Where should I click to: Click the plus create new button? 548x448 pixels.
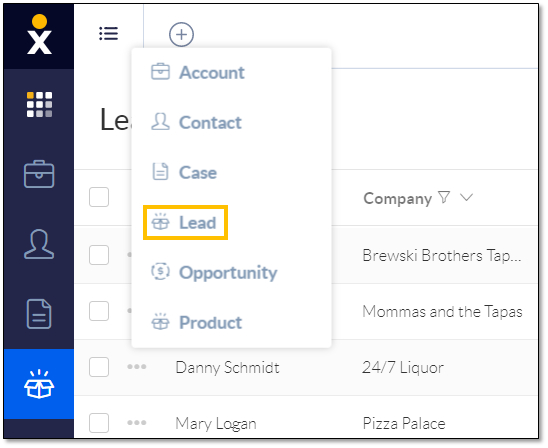coord(181,34)
